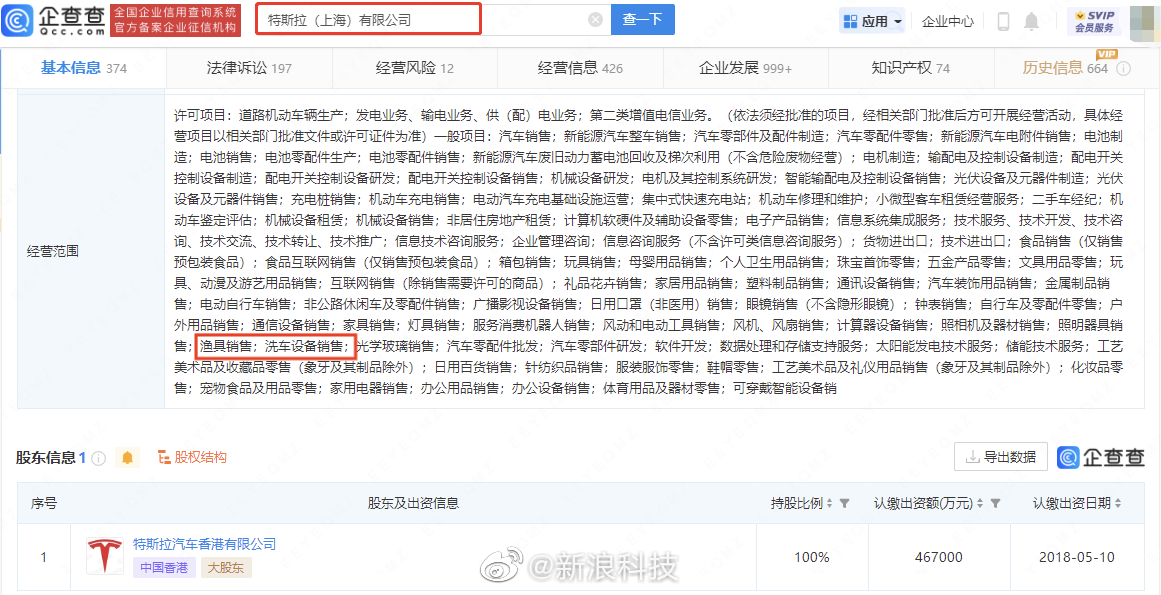Viewport: 1161px width, 595px height.
Task: Open the notification bell in header
Action: pos(1031,21)
